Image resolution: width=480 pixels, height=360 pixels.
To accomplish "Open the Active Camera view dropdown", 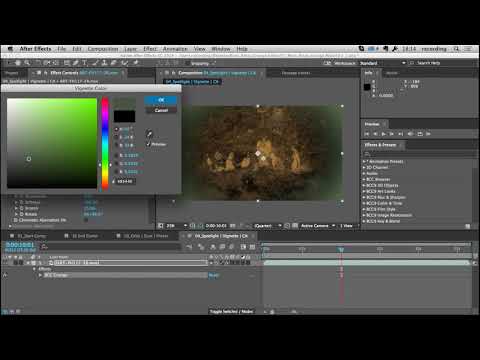I will (x=317, y=226).
